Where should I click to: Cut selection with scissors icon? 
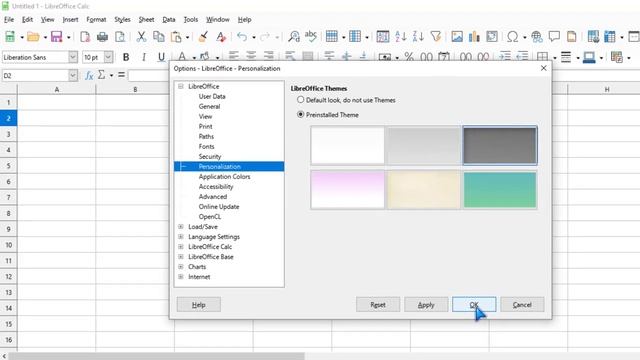[141, 37]
